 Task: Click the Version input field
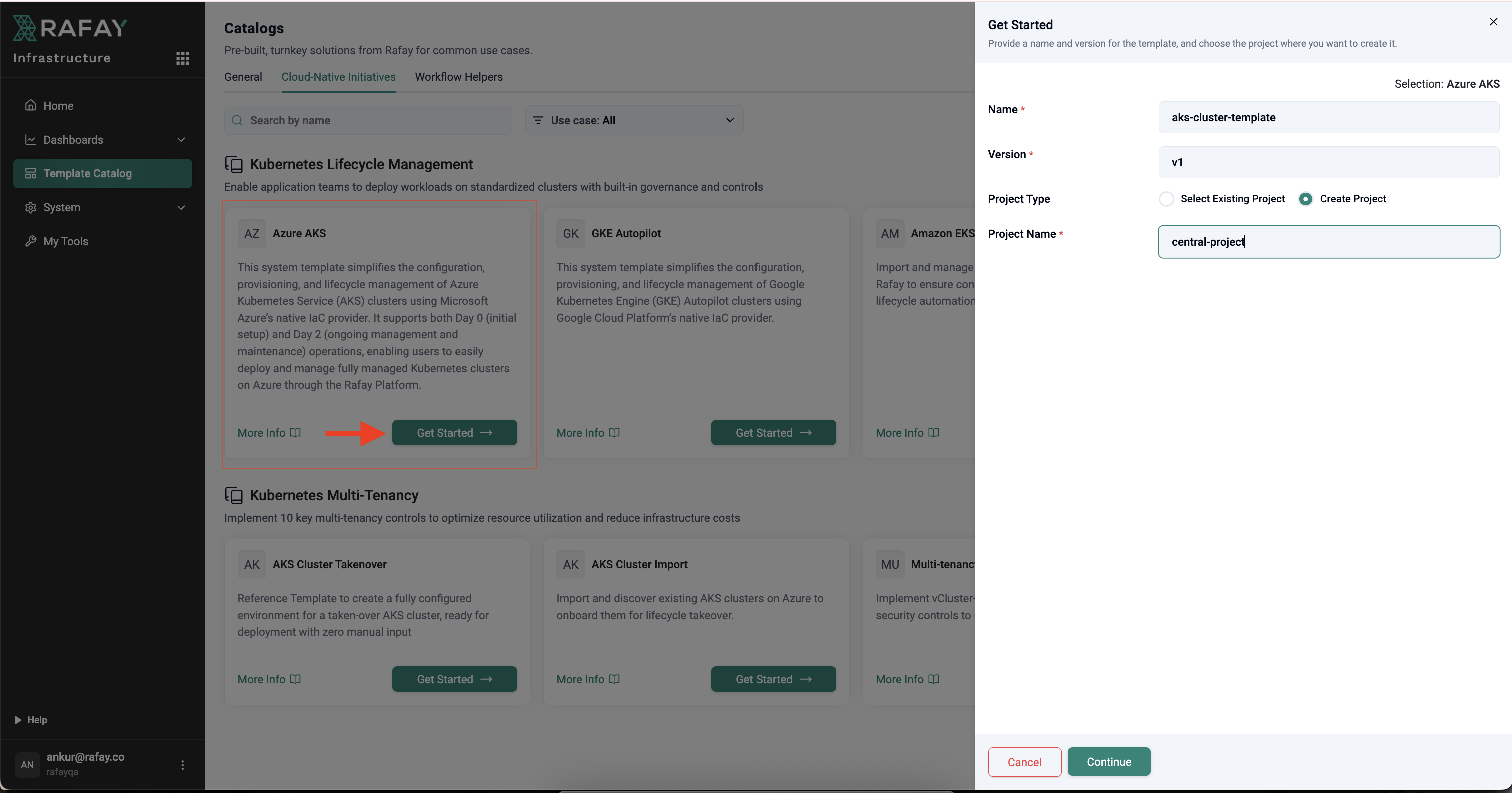[1328, 163]
